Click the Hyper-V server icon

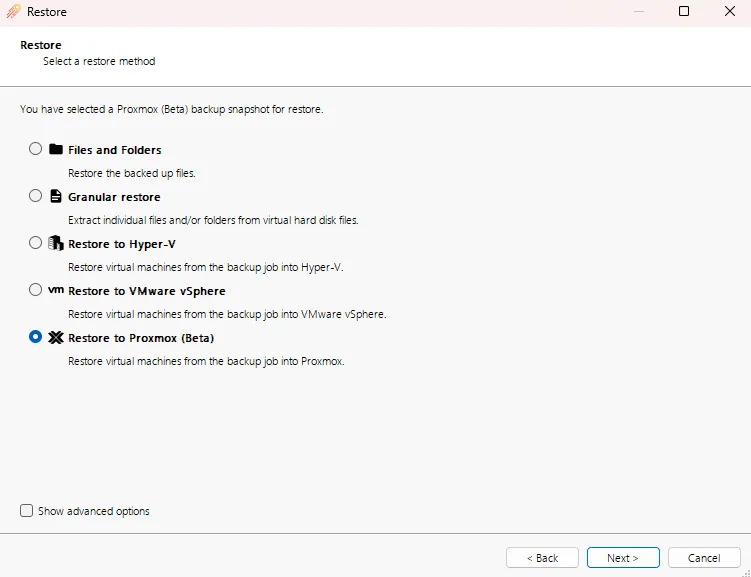click(56, 243)
